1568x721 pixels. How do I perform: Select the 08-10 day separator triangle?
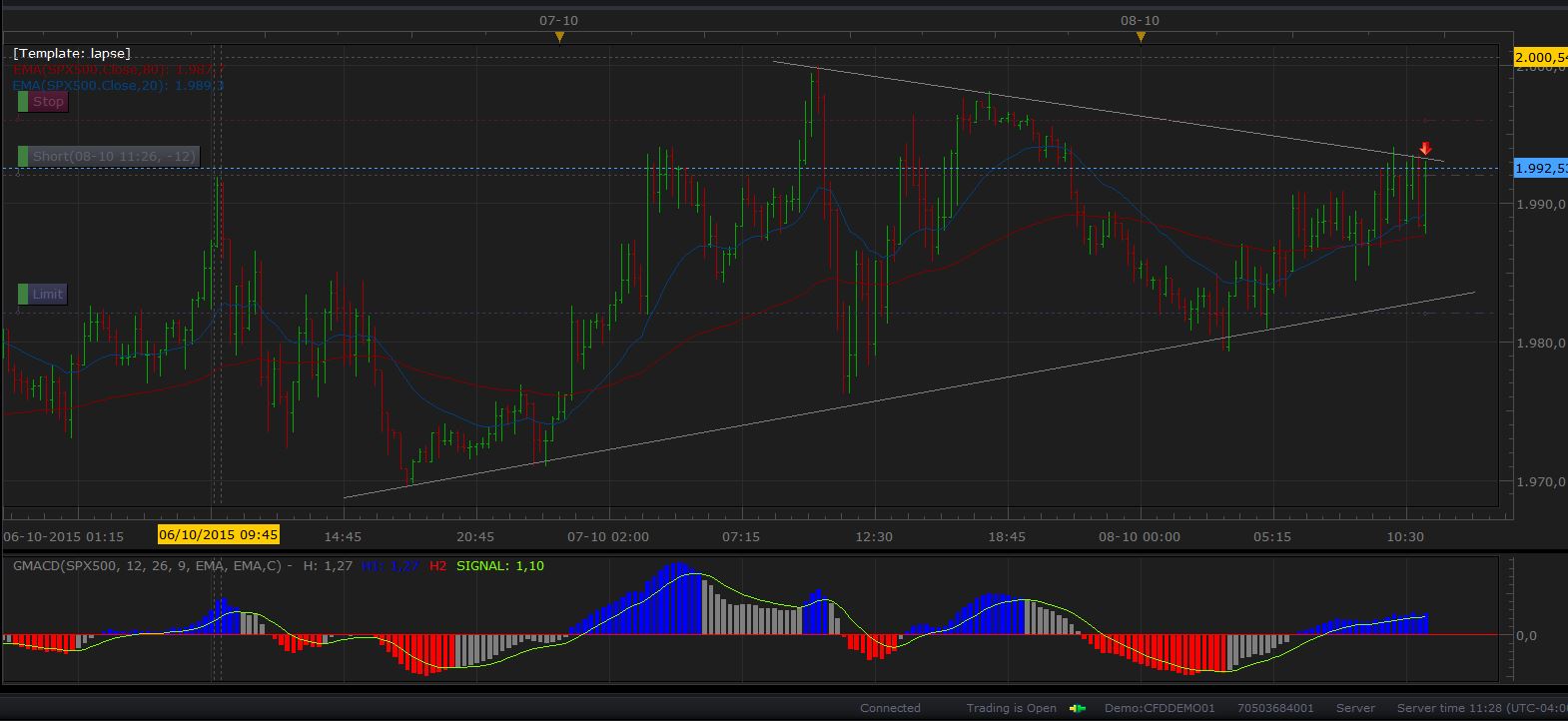point(1141,37)
